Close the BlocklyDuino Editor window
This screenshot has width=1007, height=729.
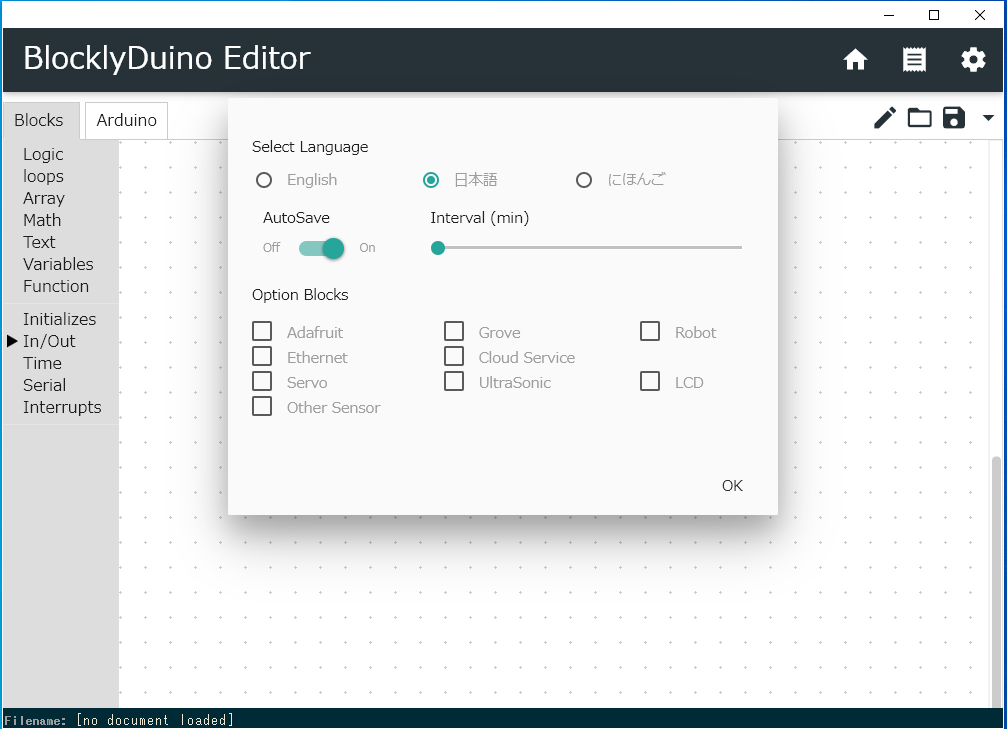[x=979, y=15]
